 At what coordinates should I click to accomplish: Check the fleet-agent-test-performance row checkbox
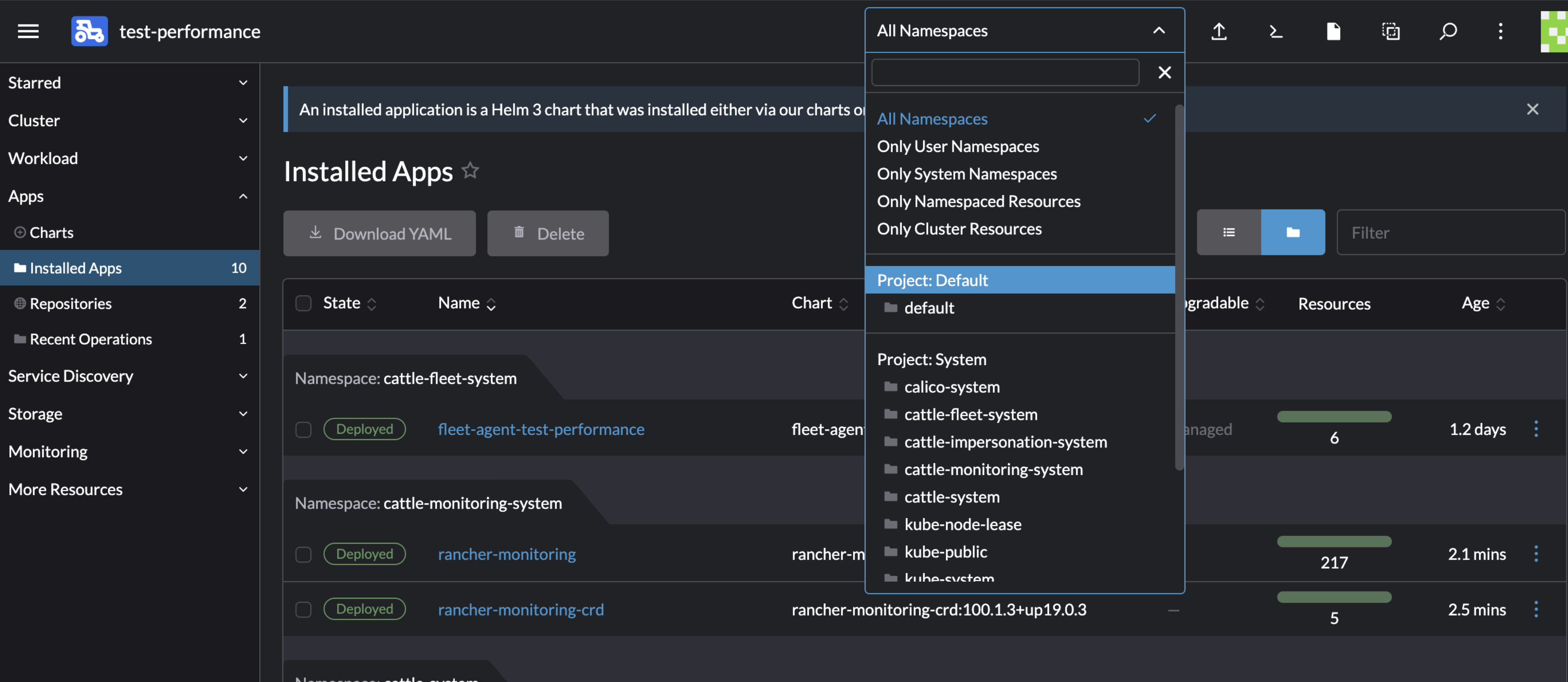pos(303,429)
